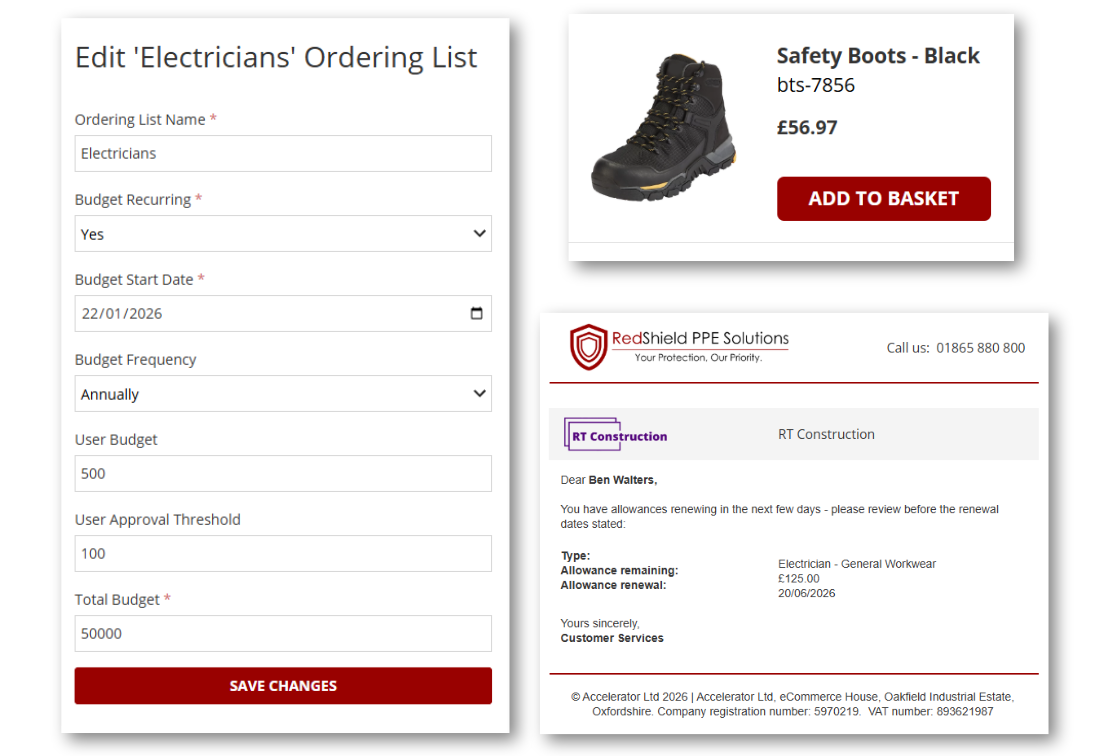Click the ADD TO BASKET button
Screen dimensions: 1110x756
pyautogui.click(x=883, y=198)
